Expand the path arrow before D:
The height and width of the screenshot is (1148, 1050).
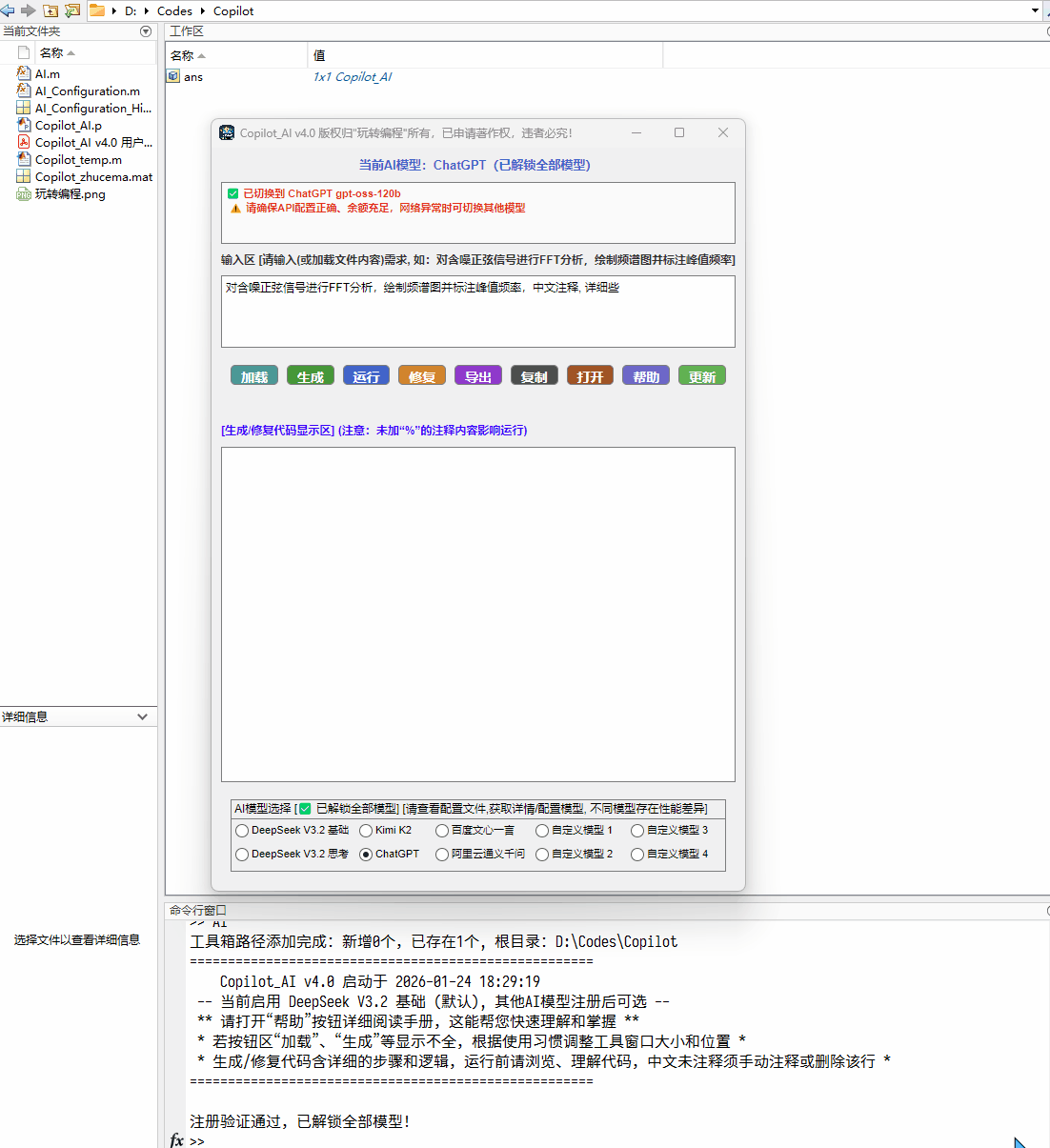tap(114, 10)
